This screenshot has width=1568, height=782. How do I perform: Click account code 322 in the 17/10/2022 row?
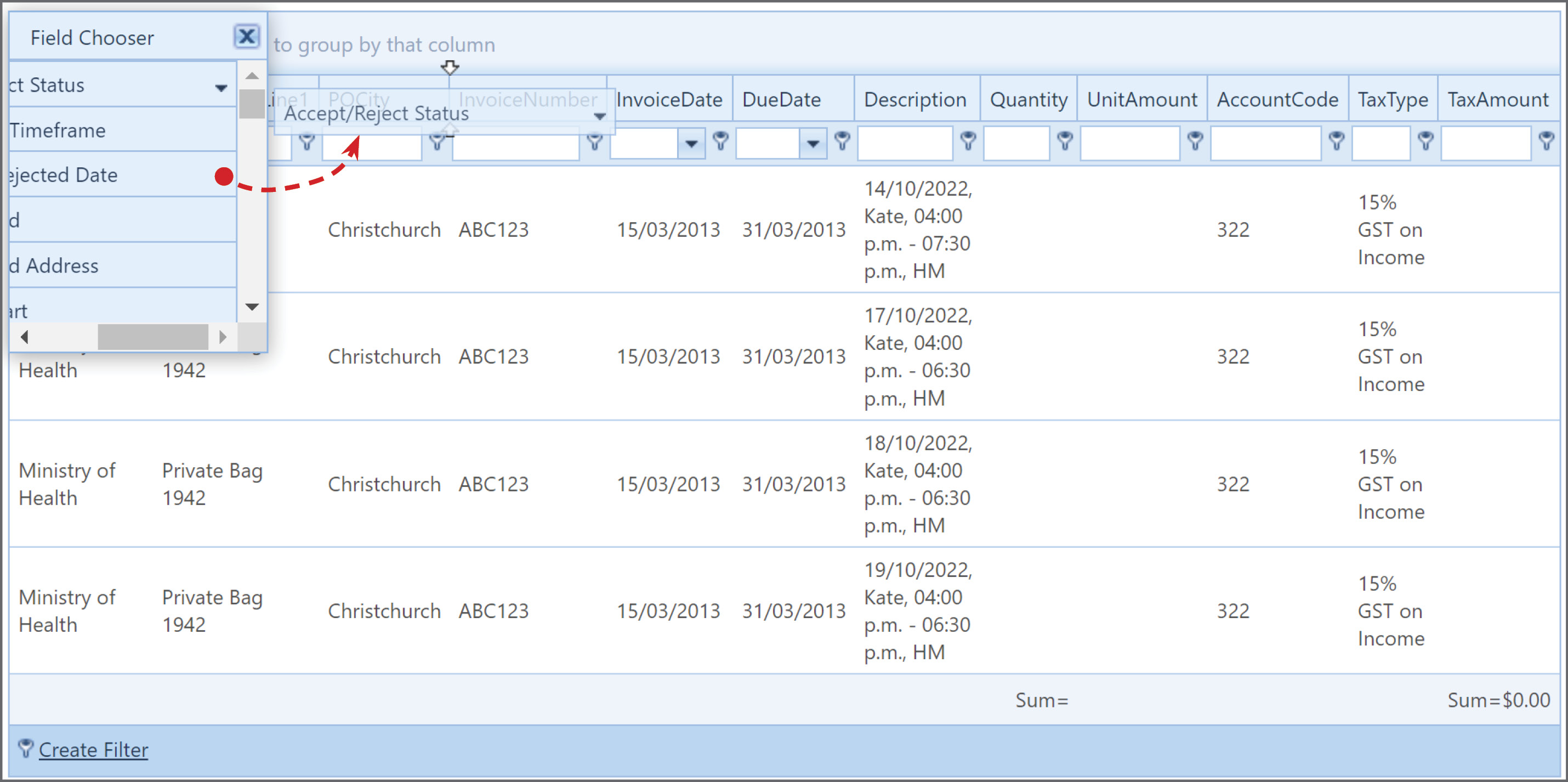click(x=1232, y=356)
